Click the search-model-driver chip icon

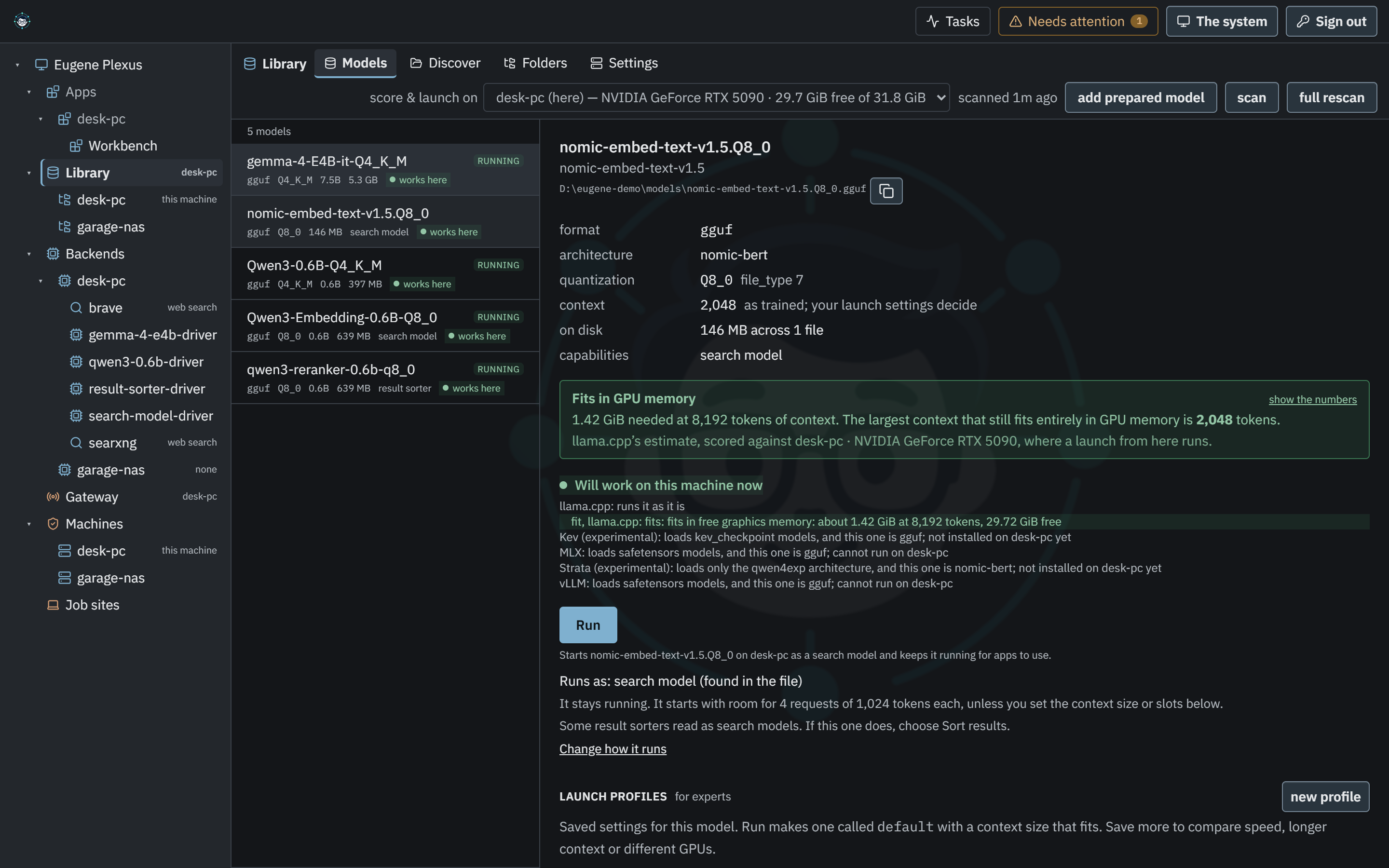[x=76, y=416]
